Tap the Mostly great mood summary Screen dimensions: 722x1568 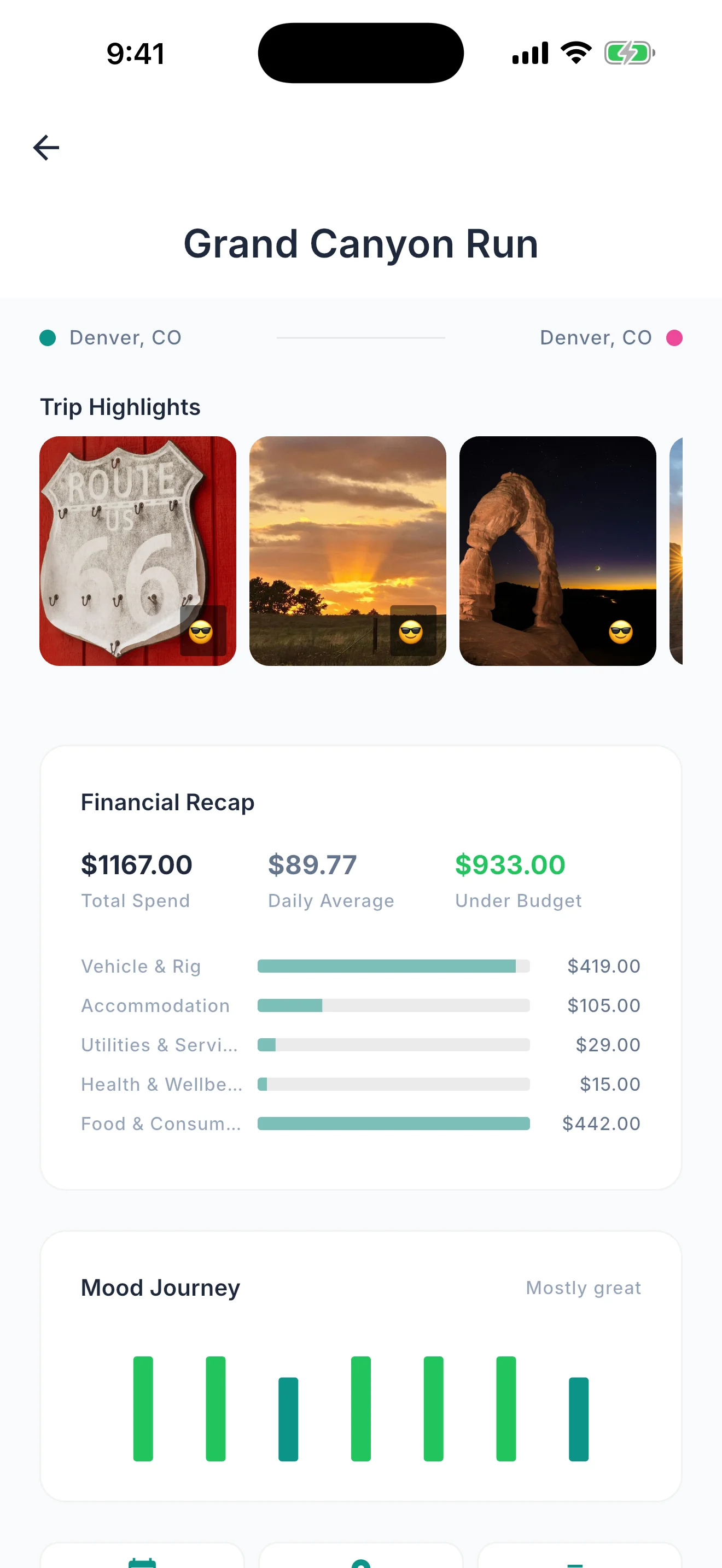[583, 1288]
